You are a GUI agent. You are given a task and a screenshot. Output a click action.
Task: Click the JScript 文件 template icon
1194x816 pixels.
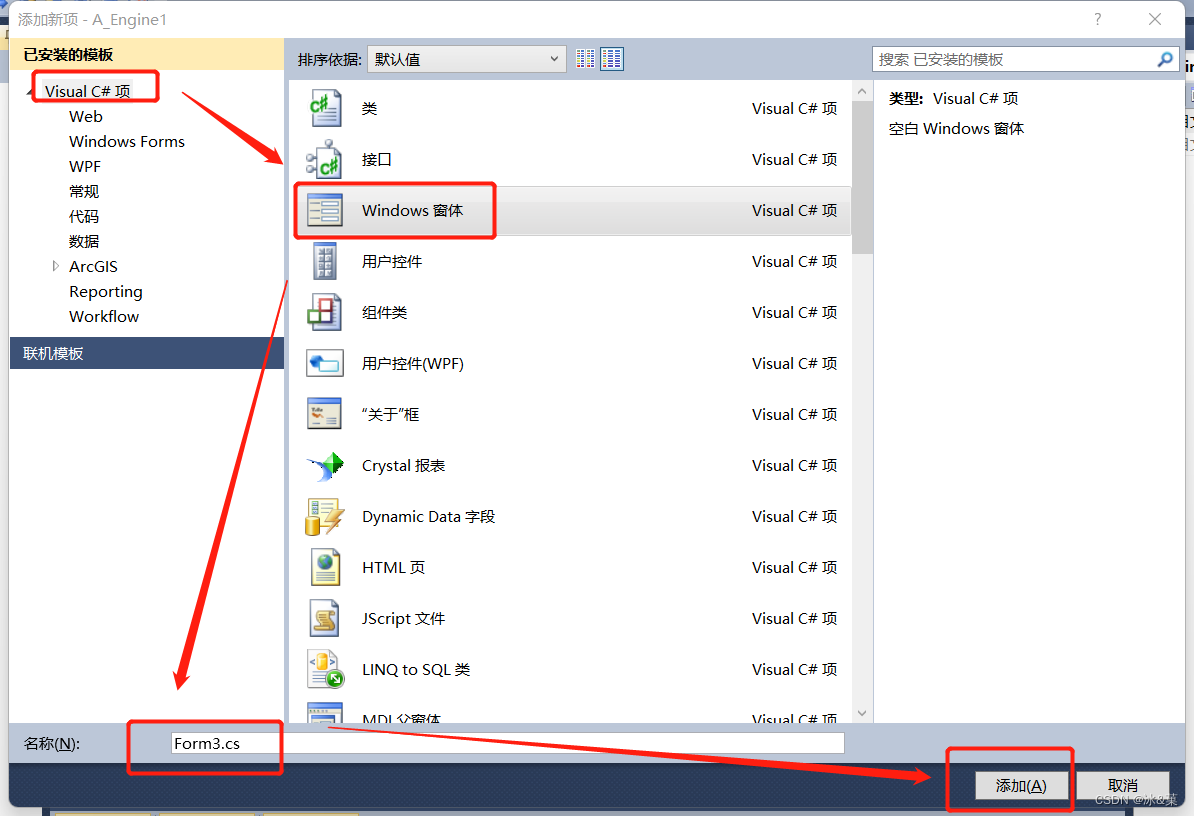pos(325,618)
